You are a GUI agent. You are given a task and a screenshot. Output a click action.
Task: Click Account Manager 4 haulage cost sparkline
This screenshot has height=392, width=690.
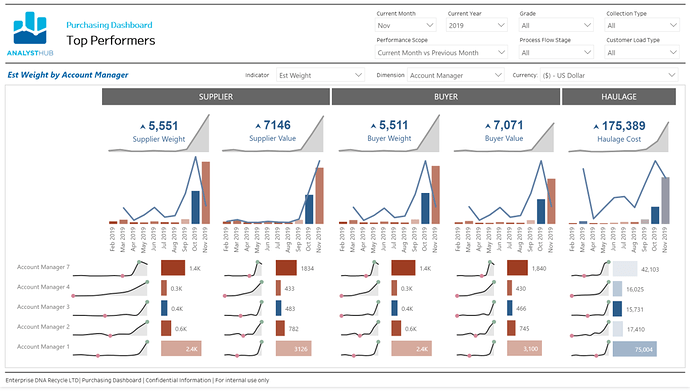[590, 289]
